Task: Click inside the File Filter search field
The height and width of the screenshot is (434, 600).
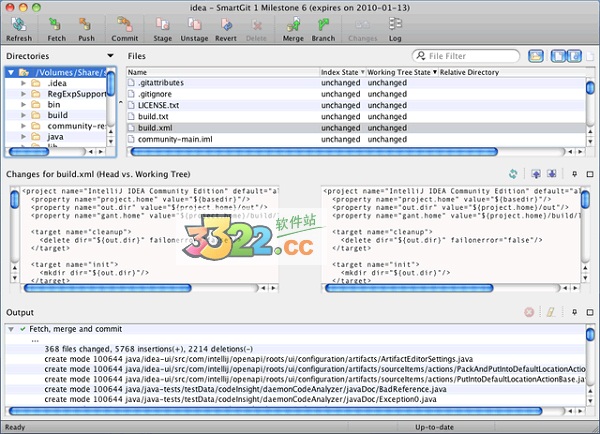Action: 466,56
